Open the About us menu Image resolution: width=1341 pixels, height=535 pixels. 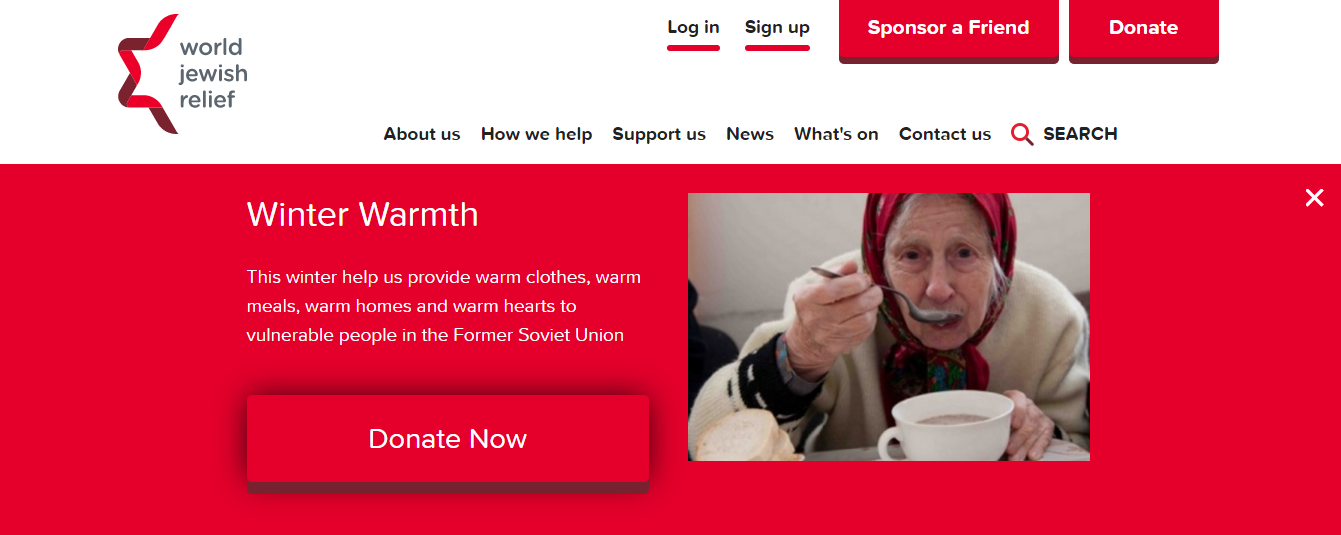(x=422, y=134)
